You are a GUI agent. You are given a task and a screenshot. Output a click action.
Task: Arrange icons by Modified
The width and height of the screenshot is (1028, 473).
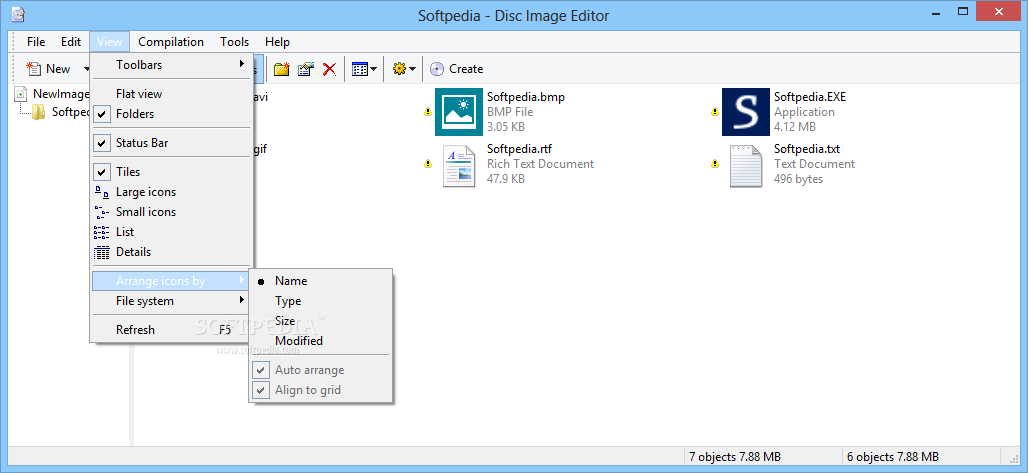click(321, 341)
